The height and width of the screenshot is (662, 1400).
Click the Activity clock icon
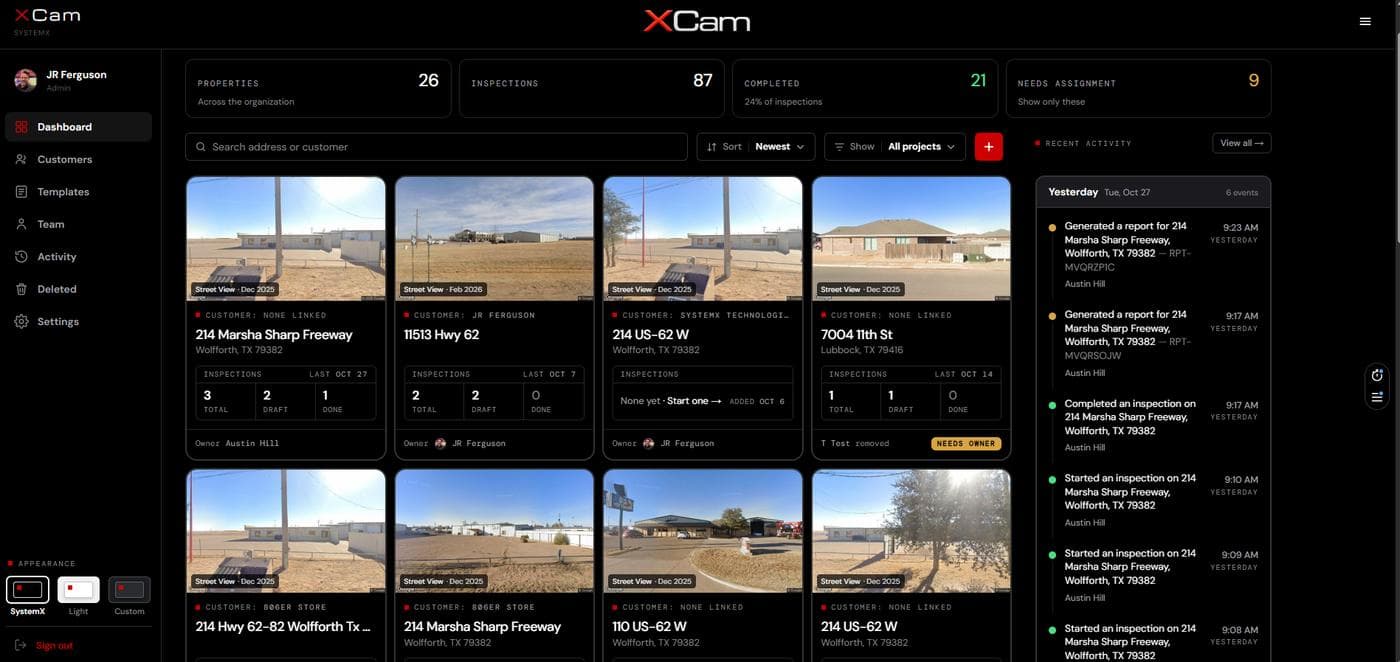point(21,257)
